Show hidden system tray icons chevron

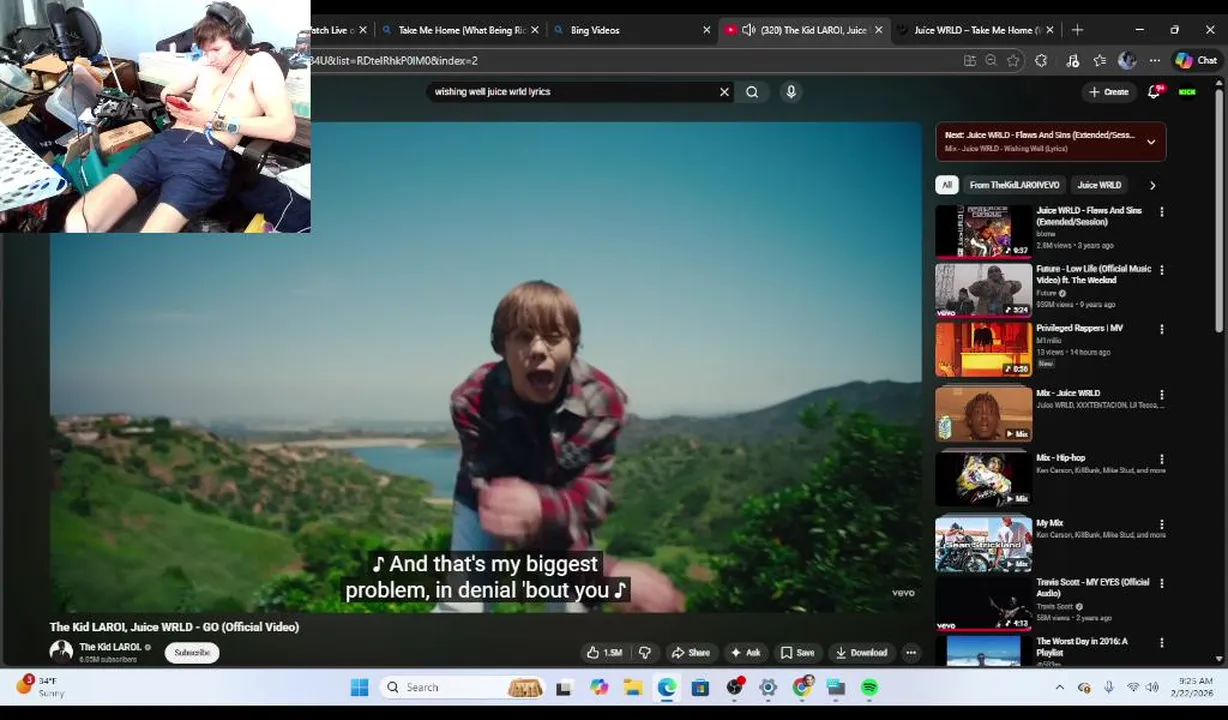click(x=1060, y=687)
